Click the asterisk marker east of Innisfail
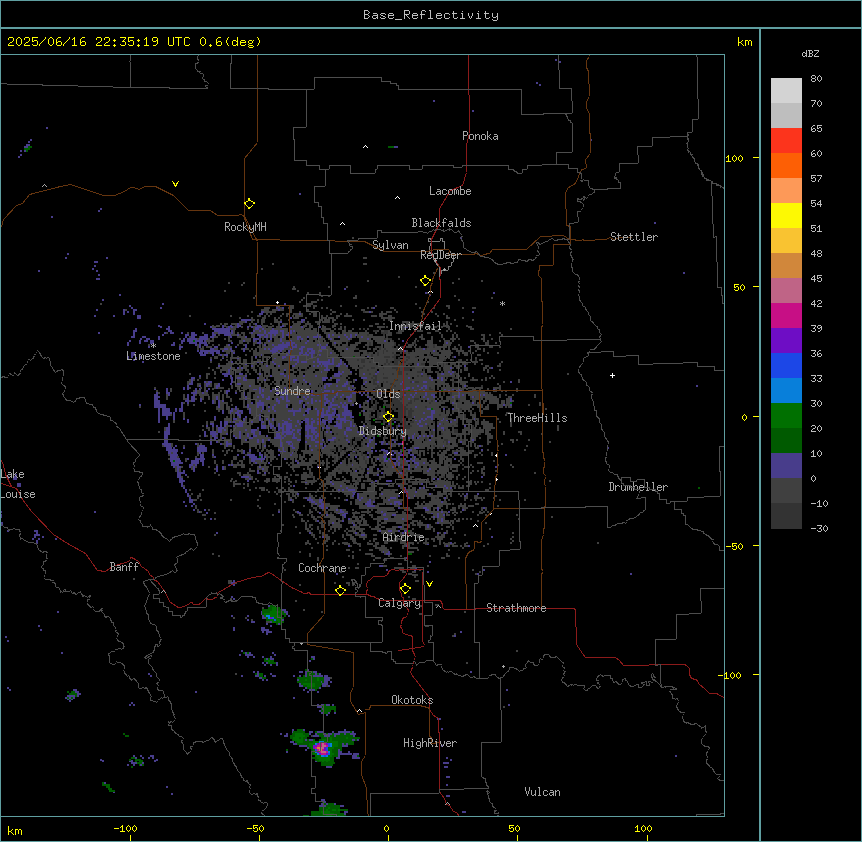This screenshot has width=862, height=842. pos(502,303)
